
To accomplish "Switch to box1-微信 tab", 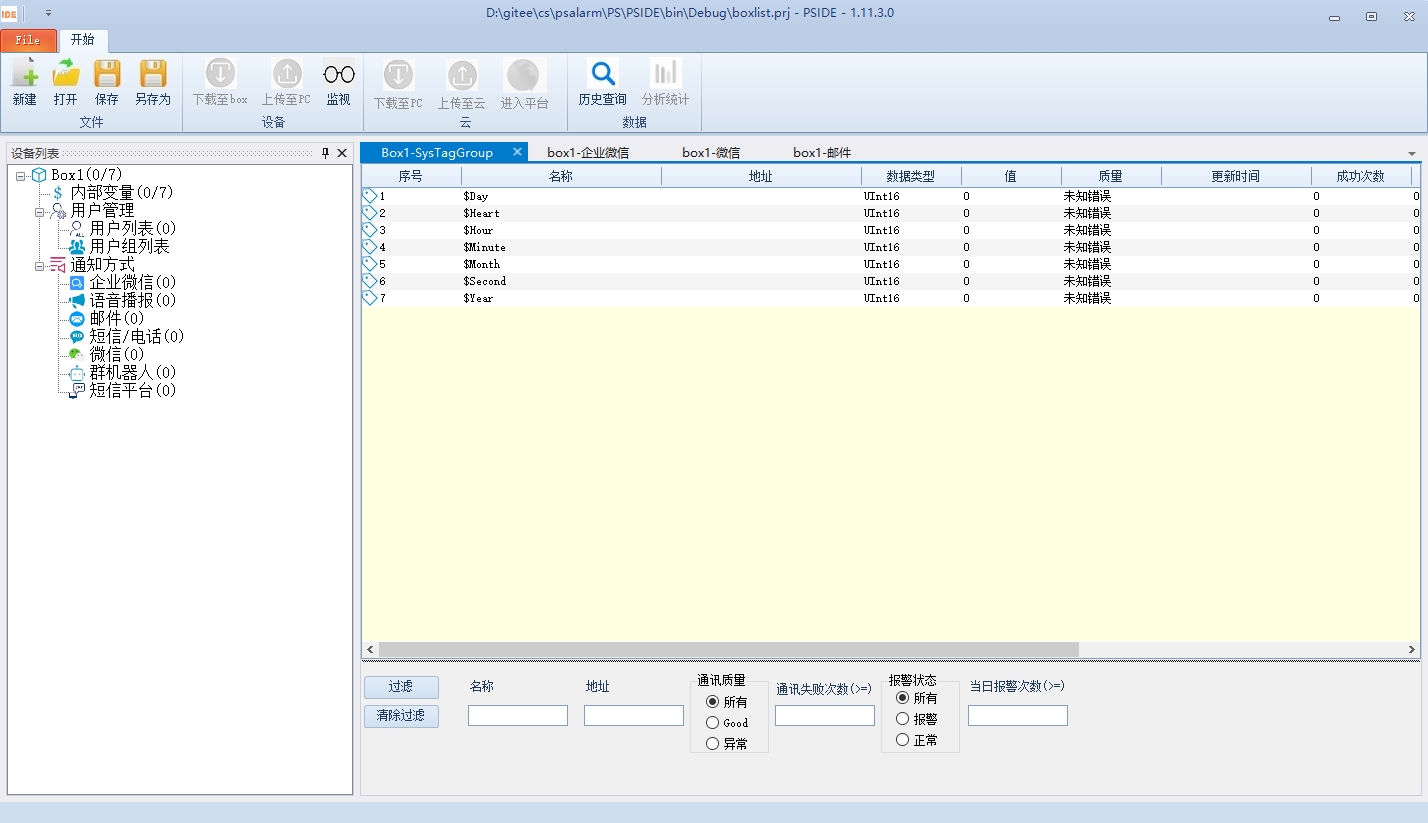I will (711, 153).
